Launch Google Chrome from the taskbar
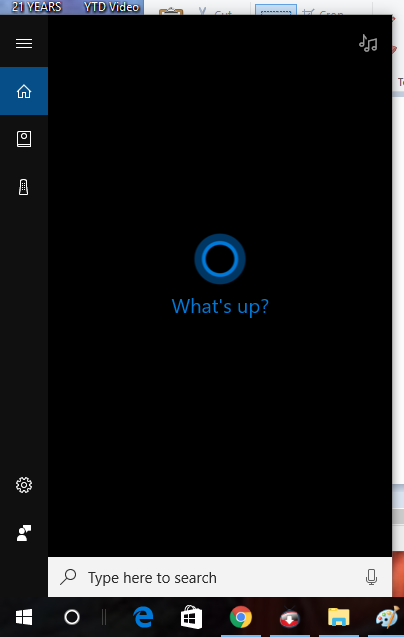 (241, 617)
